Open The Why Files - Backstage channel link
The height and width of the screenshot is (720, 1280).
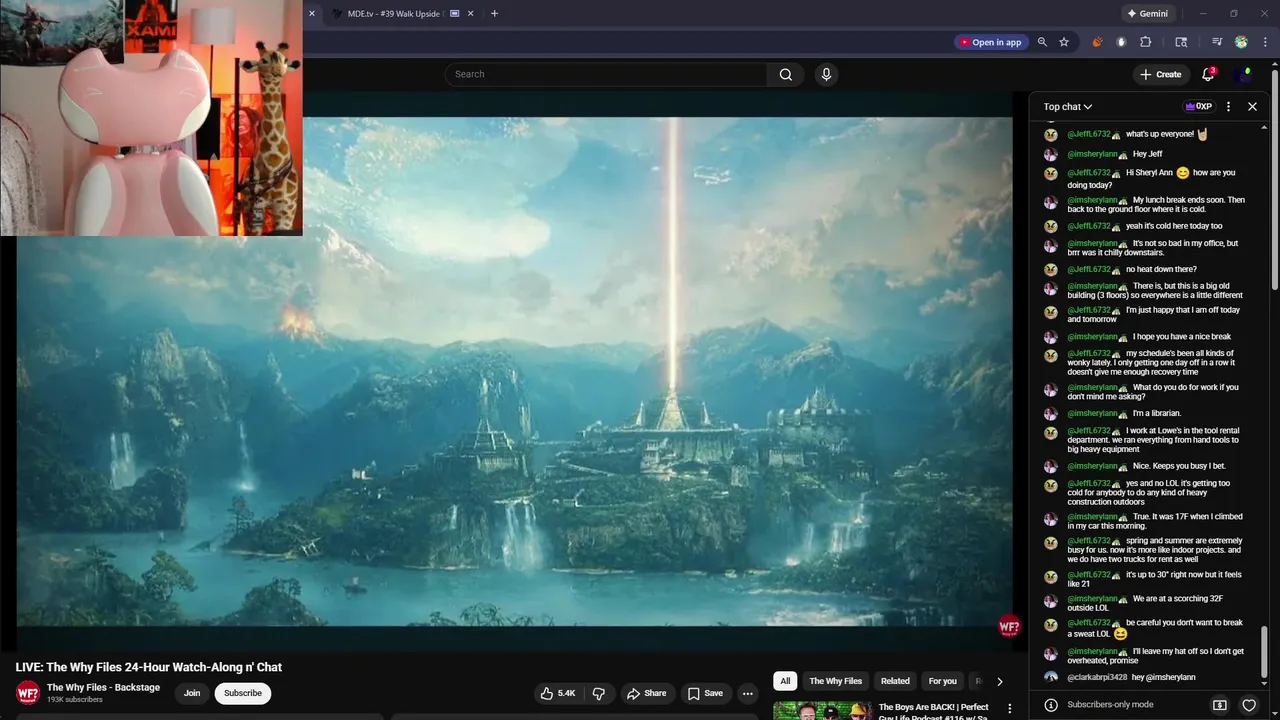pos(103,687)
